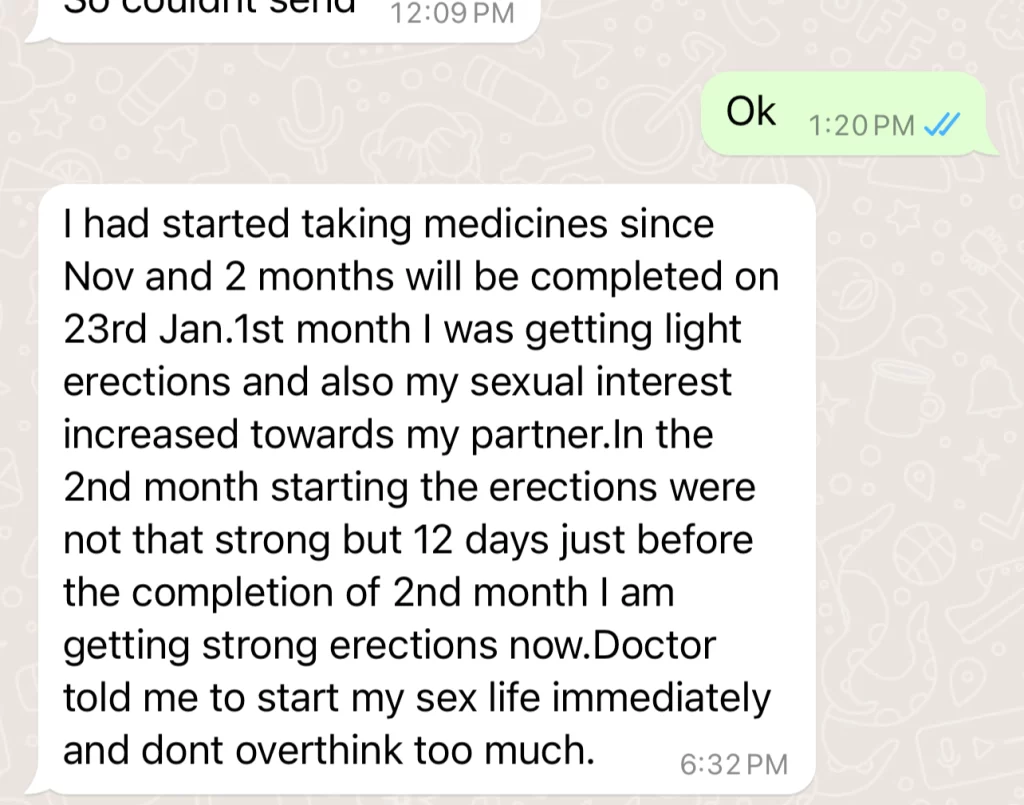Tap the tail of the green Ok bubble

click(x=991, y=148)
